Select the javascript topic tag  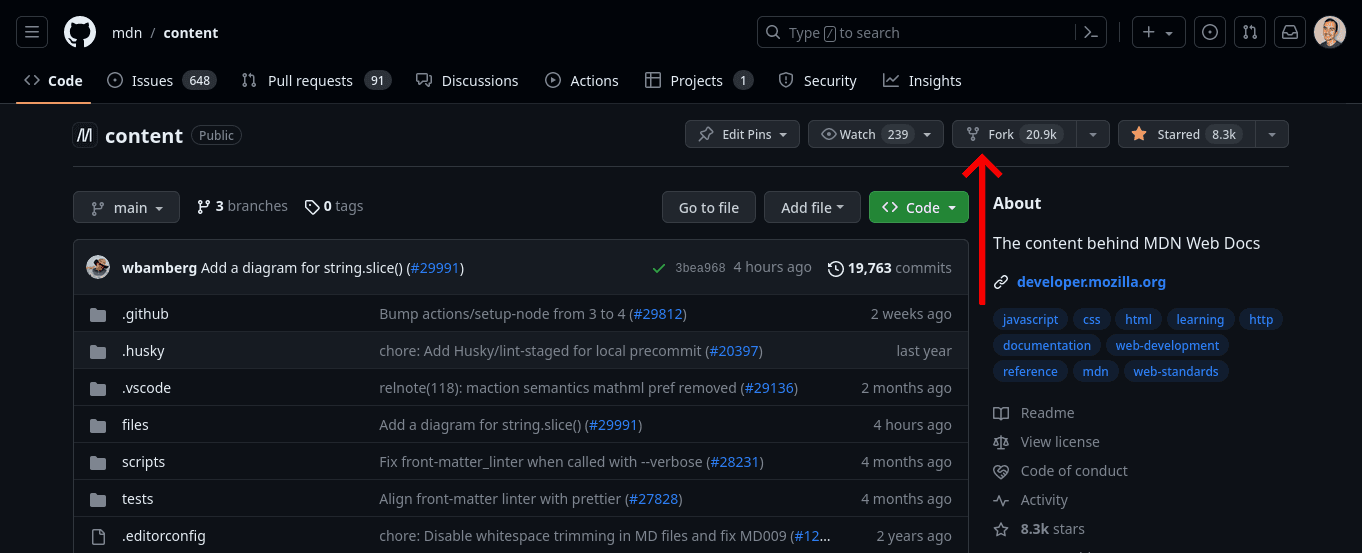click(1030, 319)
